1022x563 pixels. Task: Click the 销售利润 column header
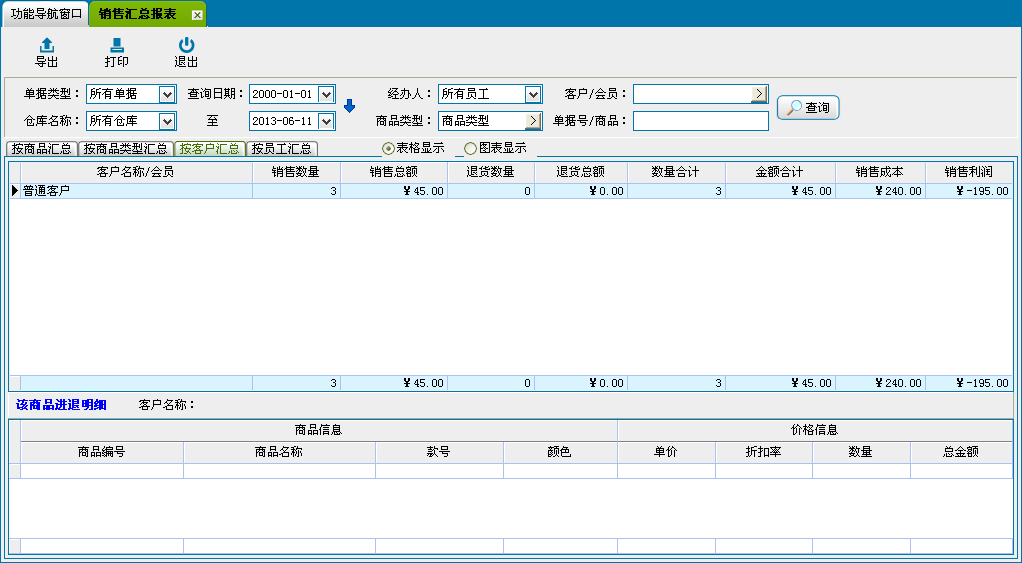click(969, 172)
